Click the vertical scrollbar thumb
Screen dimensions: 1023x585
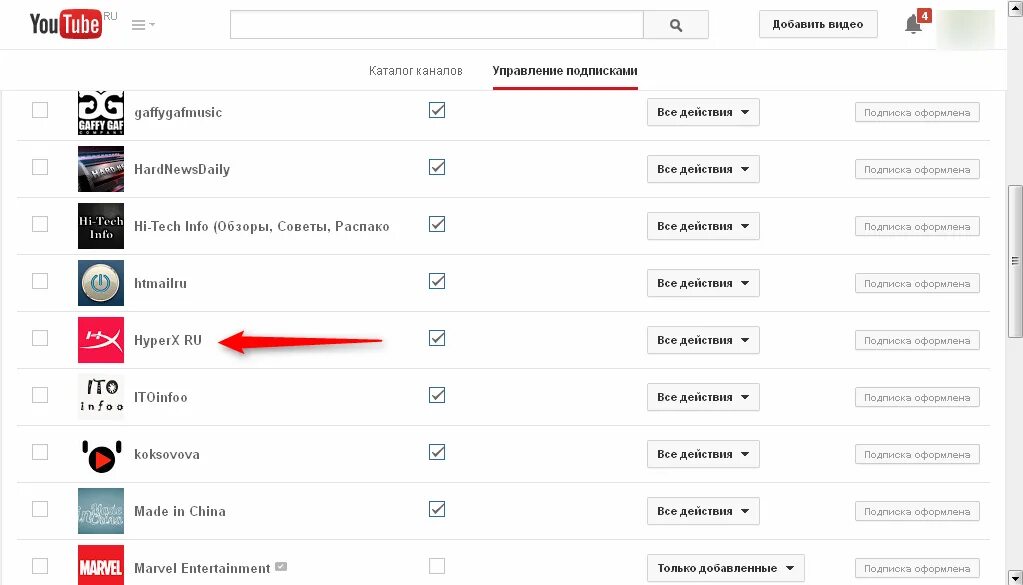1015,261
